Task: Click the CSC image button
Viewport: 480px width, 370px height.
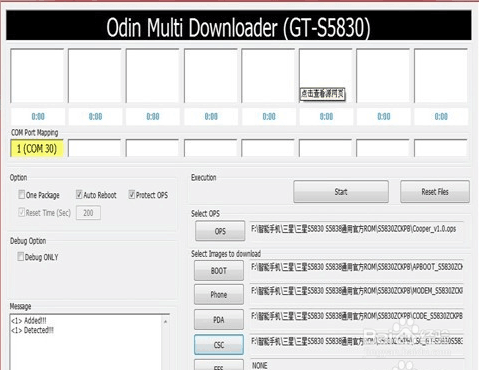Action: (219, 345)
